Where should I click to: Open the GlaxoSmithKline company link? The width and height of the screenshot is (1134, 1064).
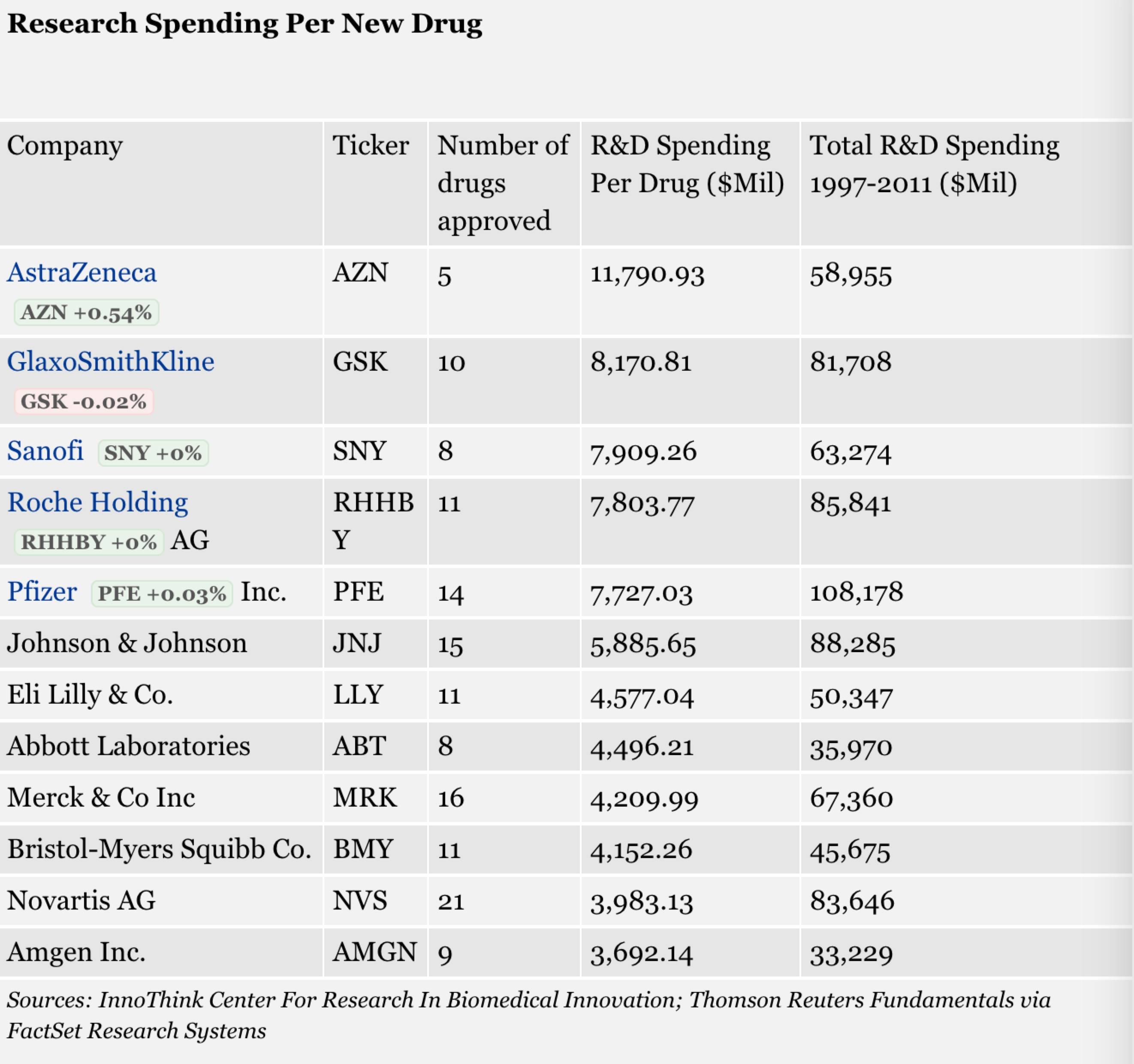click(111, 362)
